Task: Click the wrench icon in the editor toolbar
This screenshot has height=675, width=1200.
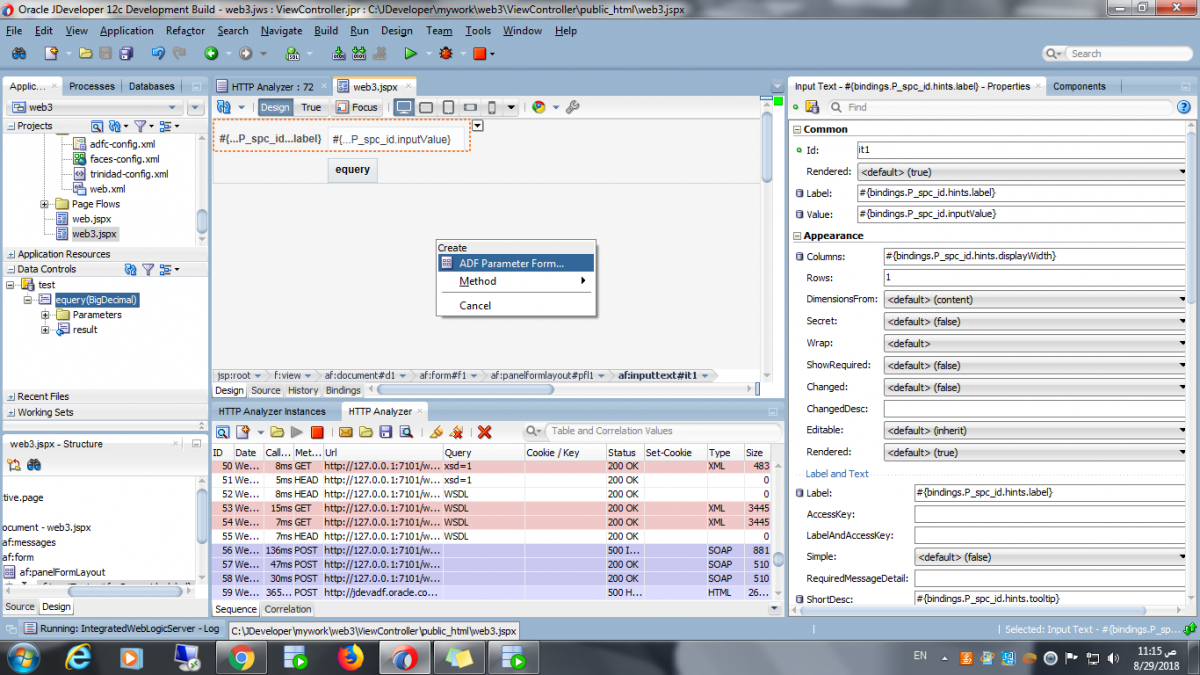Action: pyautogui.click(x=572, y=107)
